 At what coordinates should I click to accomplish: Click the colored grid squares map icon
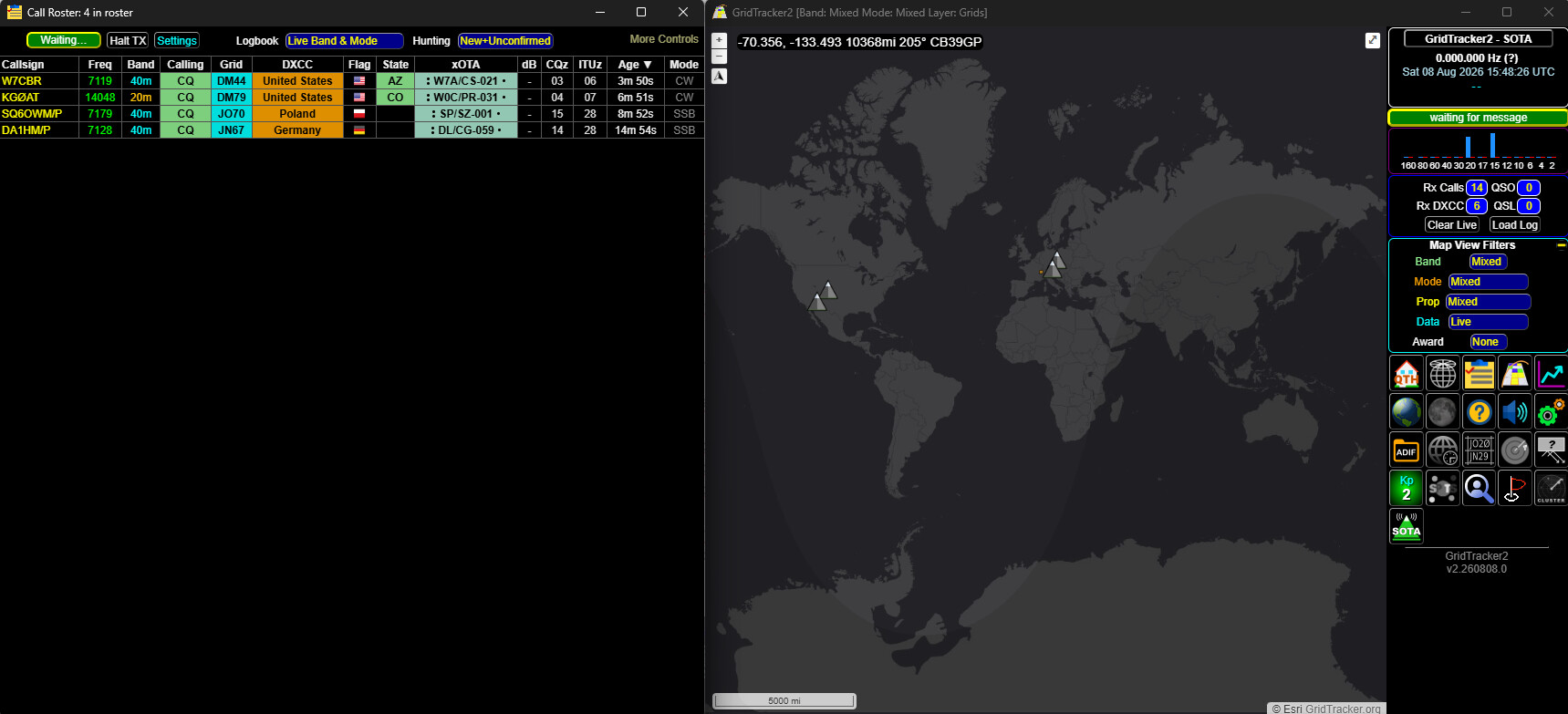[1515, 374]
